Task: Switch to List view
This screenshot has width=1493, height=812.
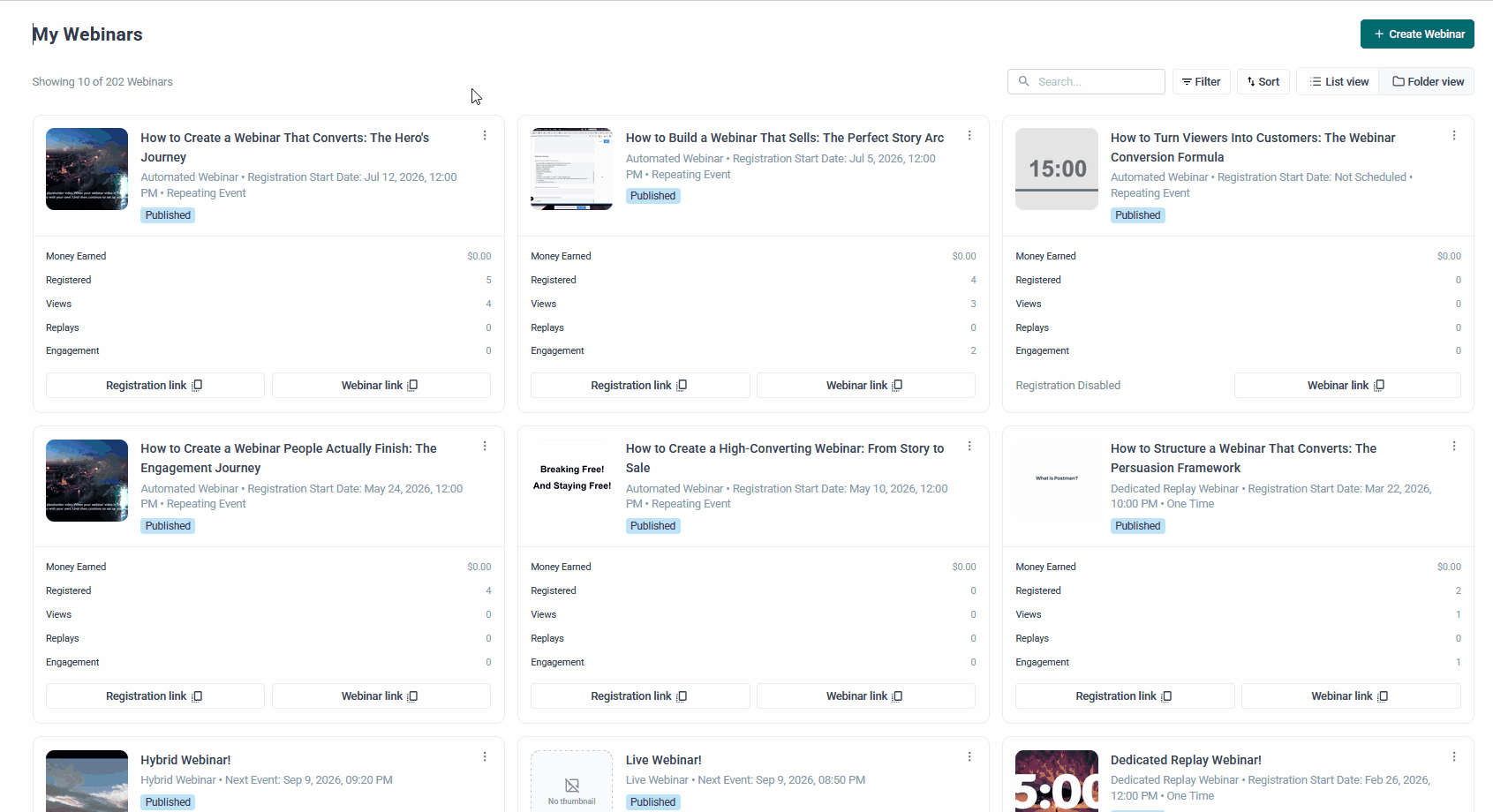Action: coord(1338,81)
